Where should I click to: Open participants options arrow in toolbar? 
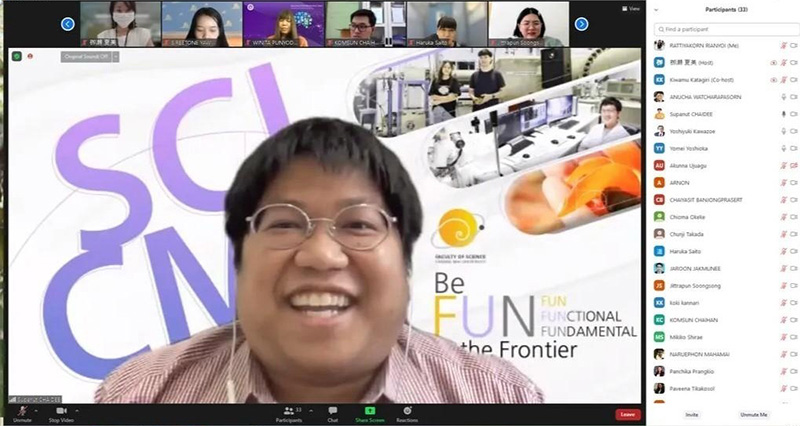coord(311,410)
